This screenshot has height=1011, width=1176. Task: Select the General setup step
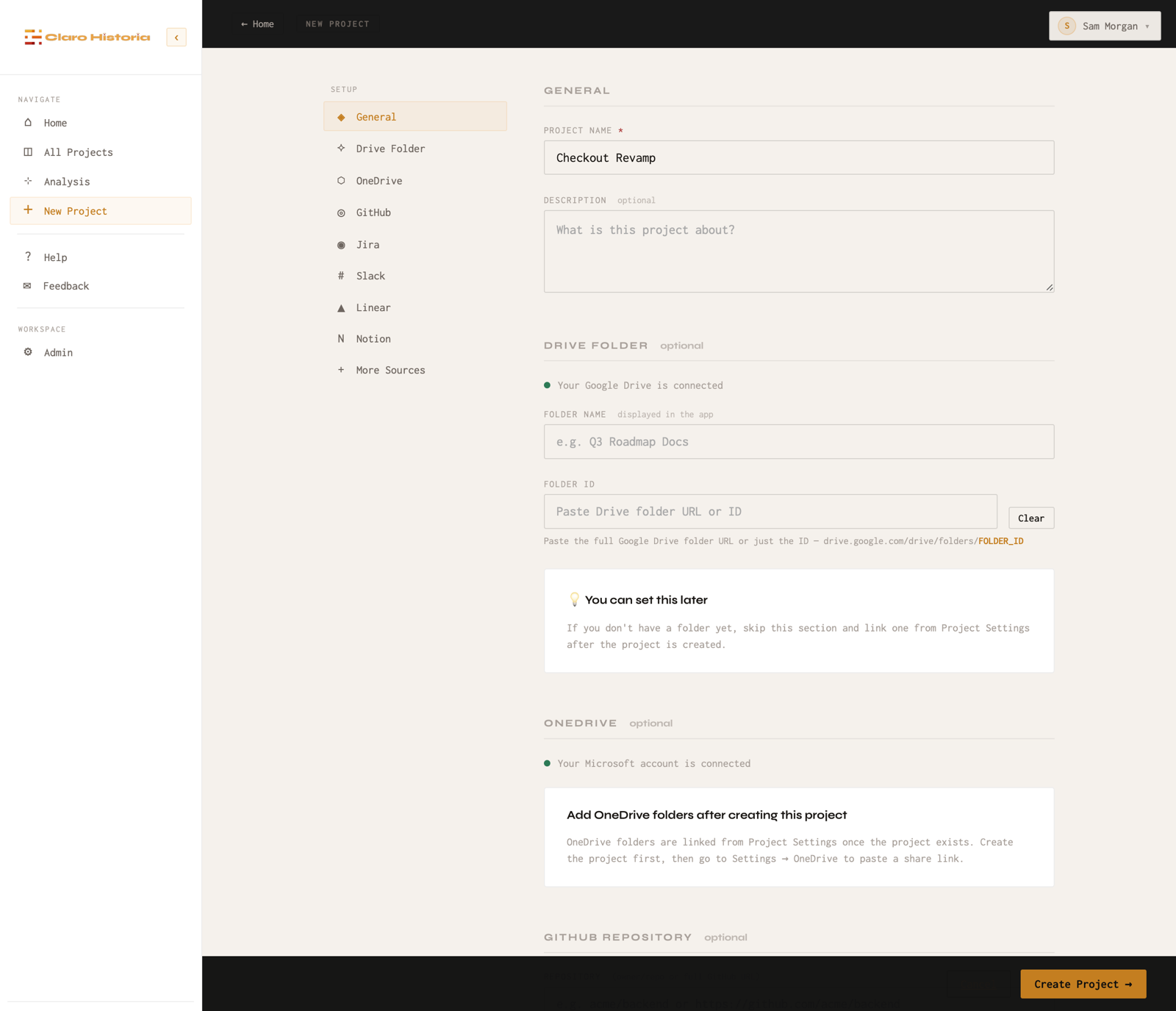click(415, 116)
